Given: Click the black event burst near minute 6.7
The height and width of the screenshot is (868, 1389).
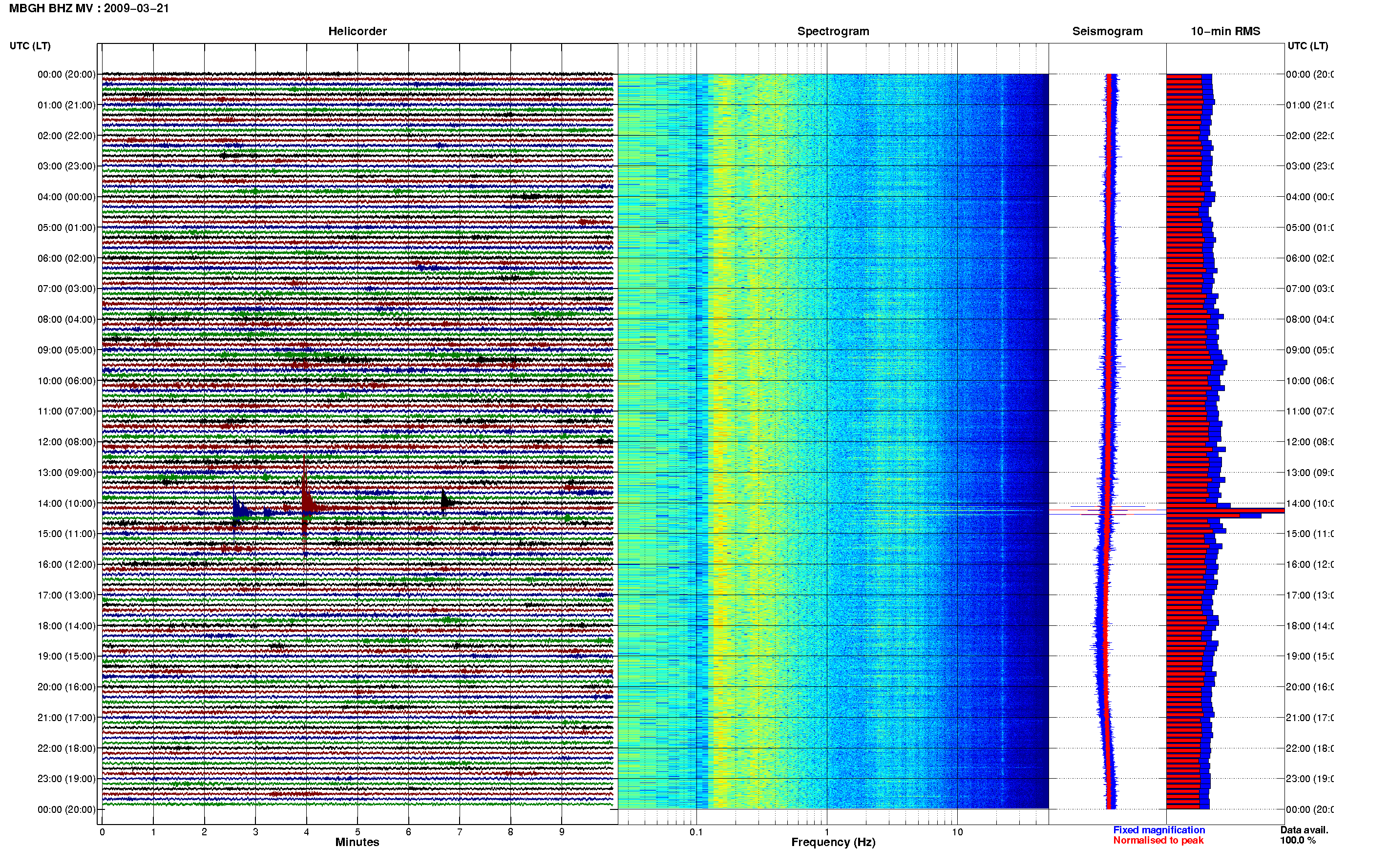Looking at the screenshot, I should (445, 502).
